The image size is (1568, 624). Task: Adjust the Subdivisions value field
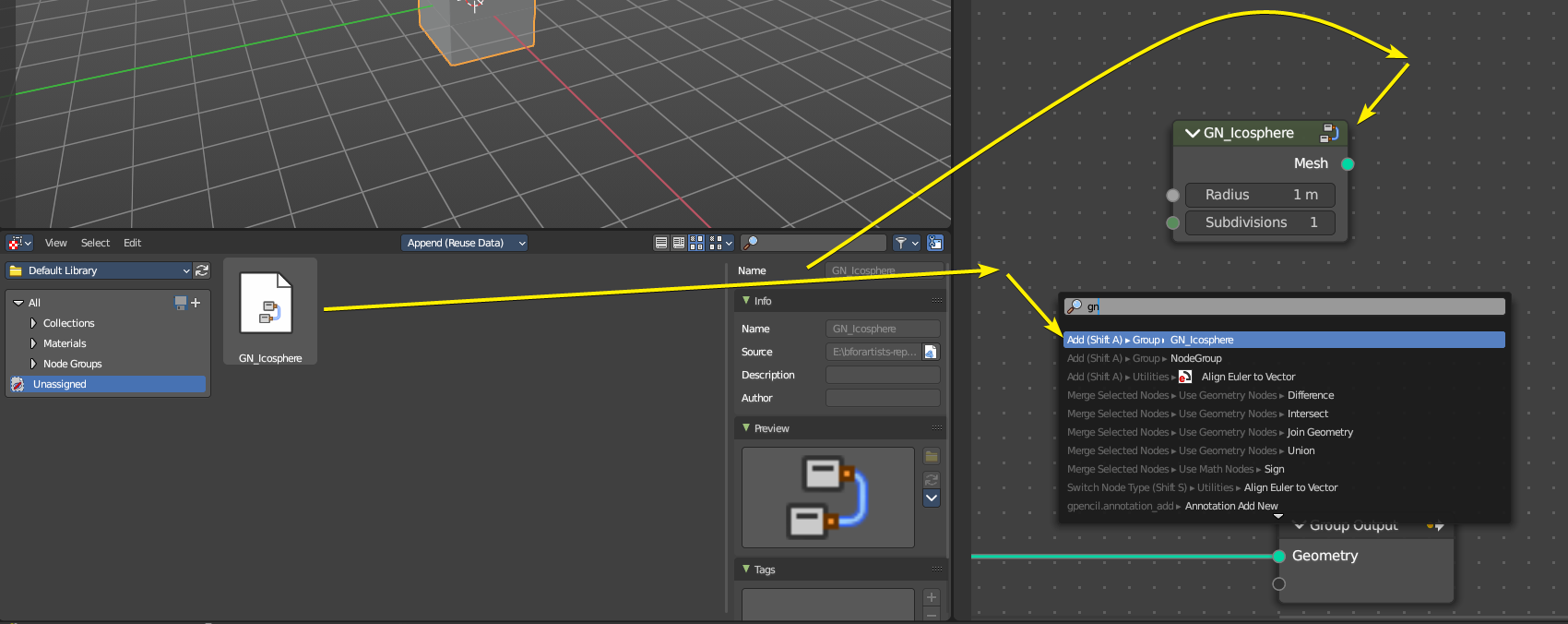pos(1260,222)
